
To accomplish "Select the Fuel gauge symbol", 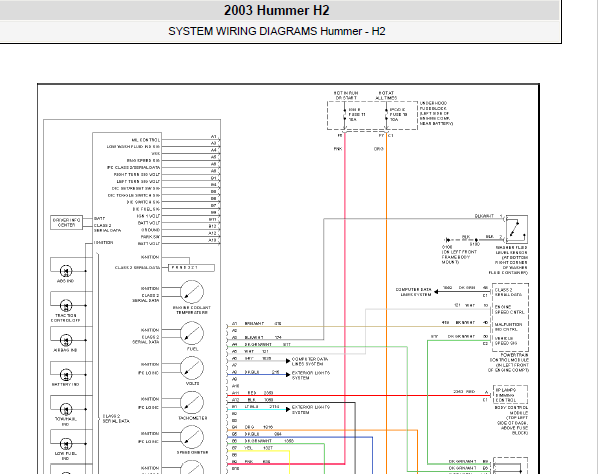I will click(x=192, y=334).
